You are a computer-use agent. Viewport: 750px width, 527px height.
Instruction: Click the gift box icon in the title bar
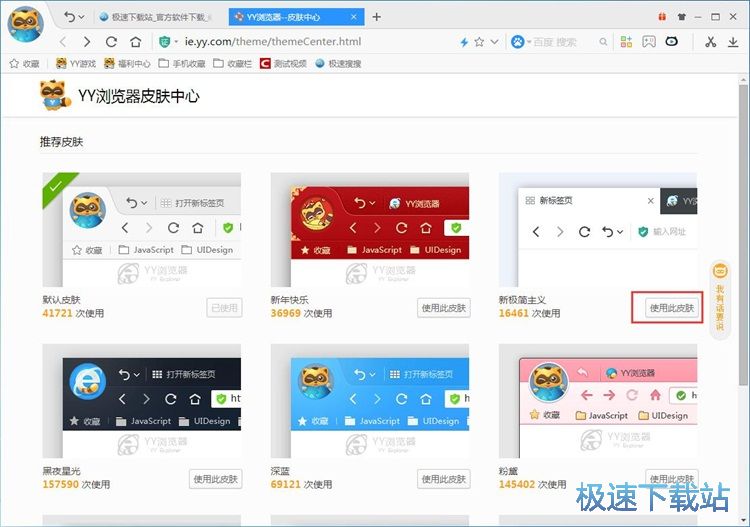pyautogui.click(x=662, y=17)
